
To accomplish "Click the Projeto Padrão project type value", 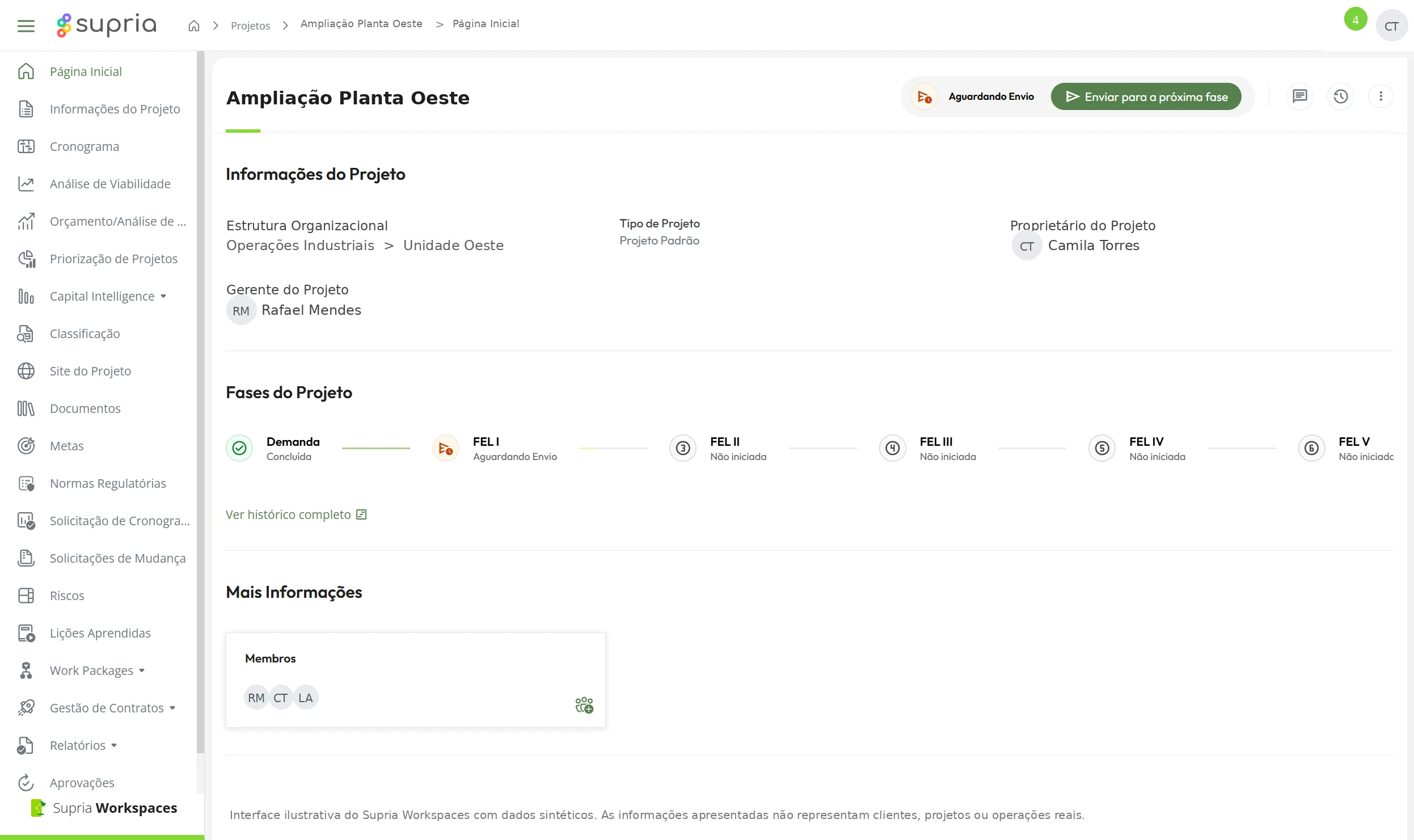I will pyautogui.click(x=659, y=240).
